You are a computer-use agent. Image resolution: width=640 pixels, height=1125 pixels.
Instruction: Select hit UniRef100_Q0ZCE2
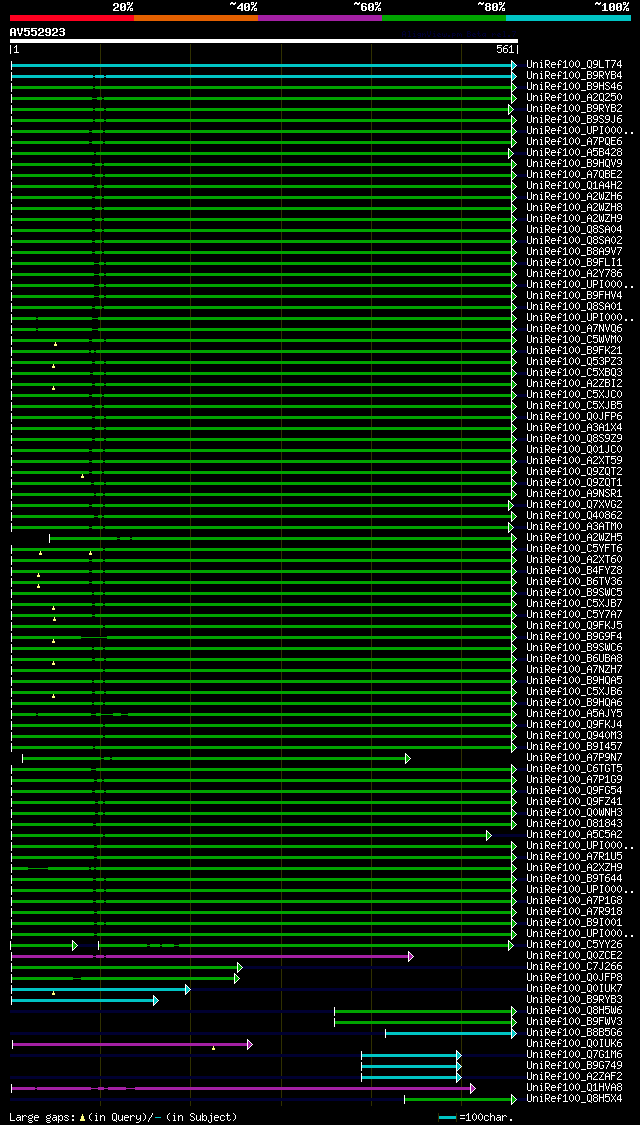(574, 956)
